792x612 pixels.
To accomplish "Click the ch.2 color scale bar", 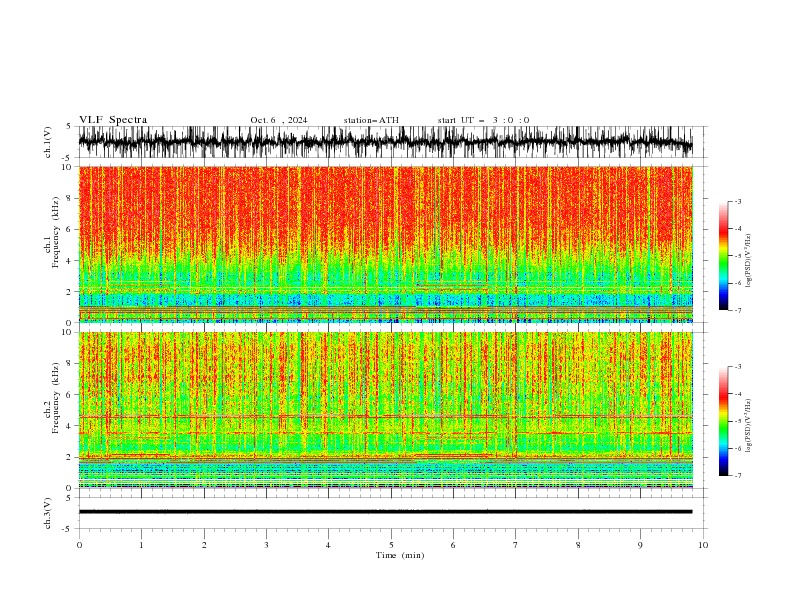I will [723, 421].
